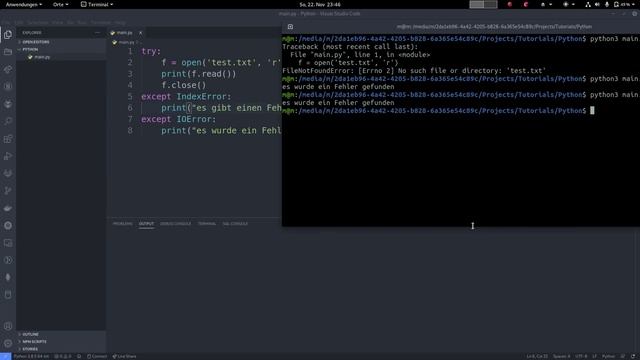Screen dimensions: 640x360
Task: Click the battery indicator in the top panel
Action: pos(622,4)
